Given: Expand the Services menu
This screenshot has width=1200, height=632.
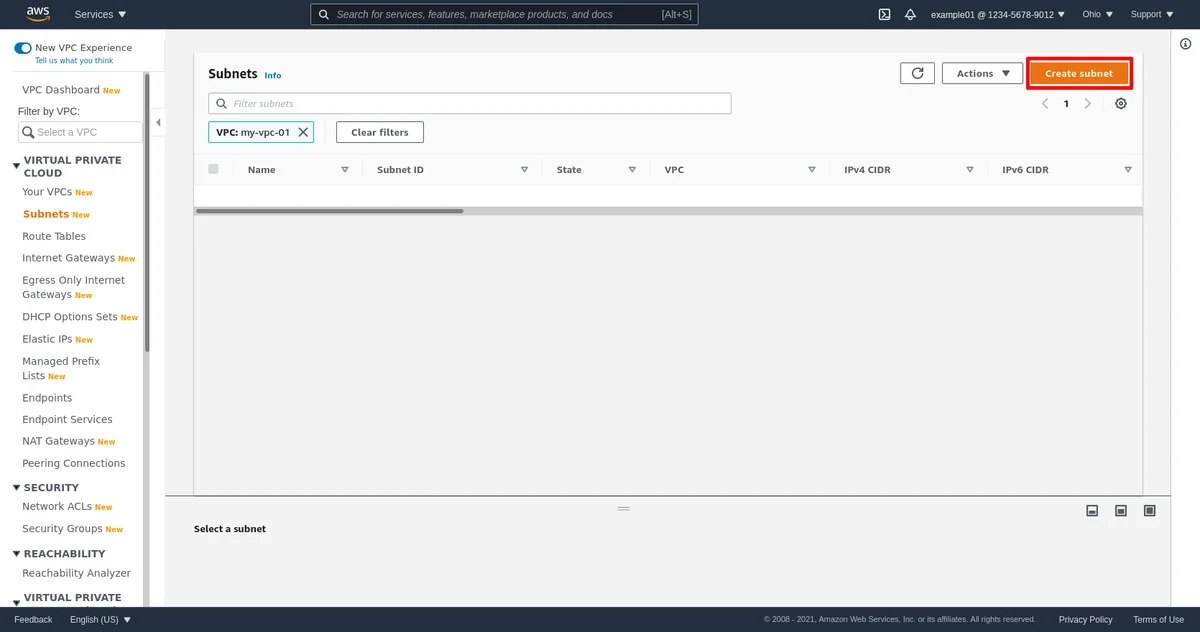Looking at the screenshot, I should pyautogui.click(x=100, y=15).
